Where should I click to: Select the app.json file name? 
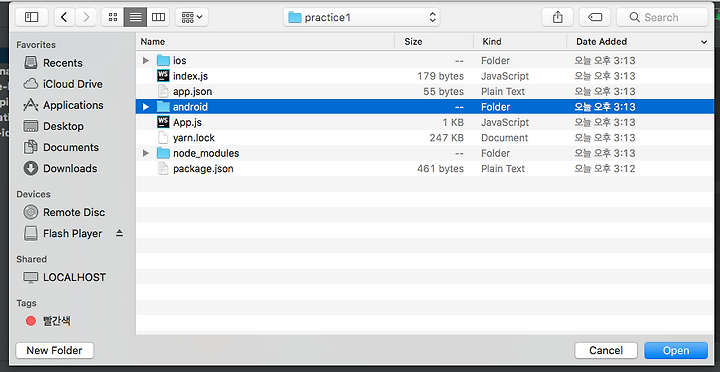[192, 91]
